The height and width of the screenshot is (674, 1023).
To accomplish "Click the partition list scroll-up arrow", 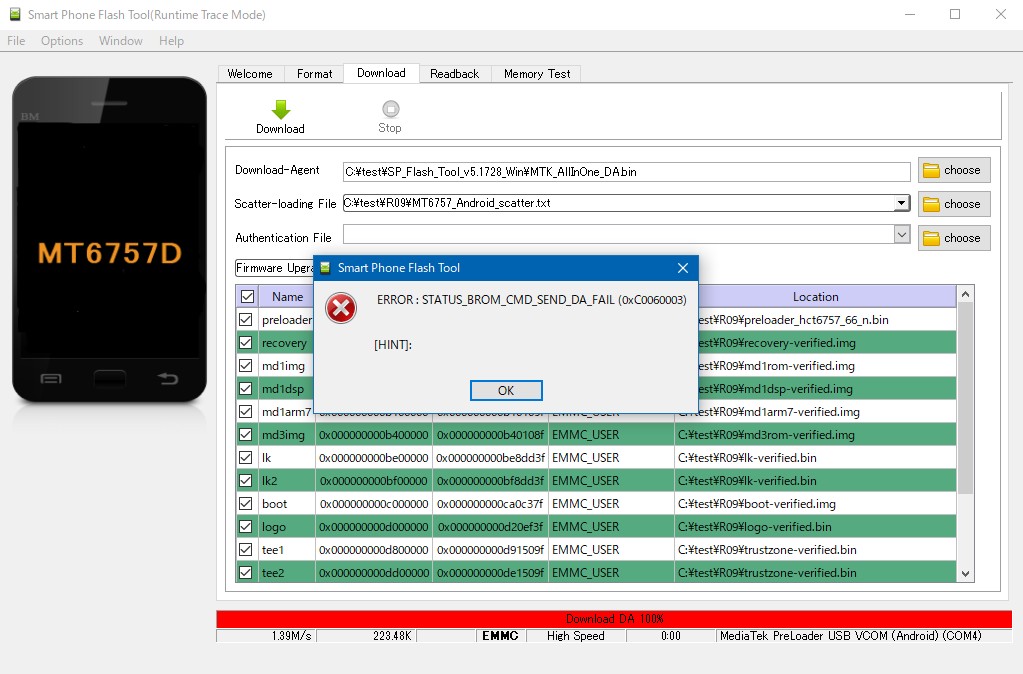I will point(966,295).
